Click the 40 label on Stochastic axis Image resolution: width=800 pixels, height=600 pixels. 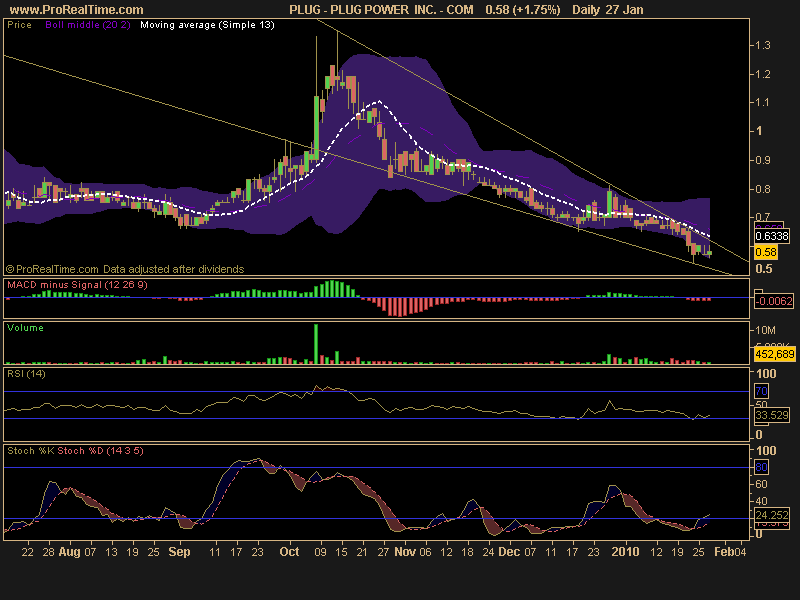[x=761, y=501]
